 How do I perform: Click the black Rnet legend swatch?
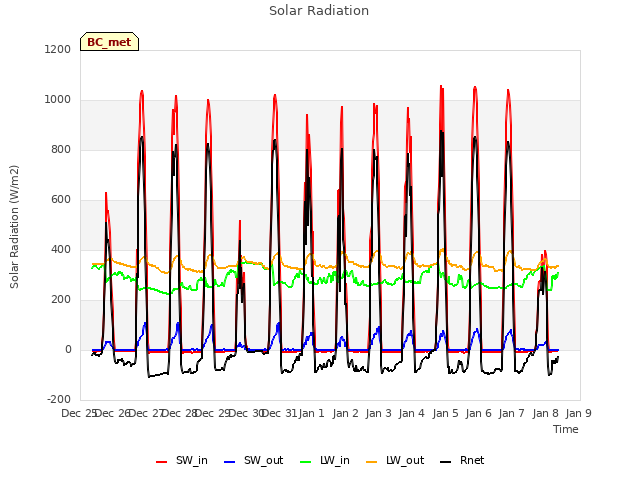[446, 462]
